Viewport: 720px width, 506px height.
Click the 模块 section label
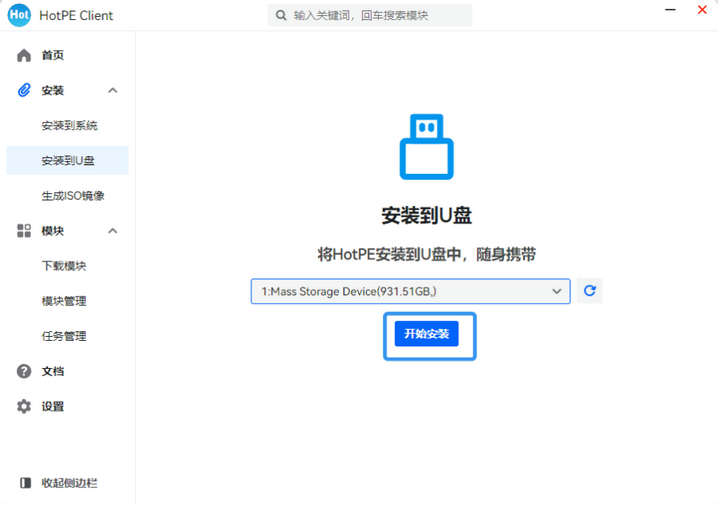tap(52, 231)
